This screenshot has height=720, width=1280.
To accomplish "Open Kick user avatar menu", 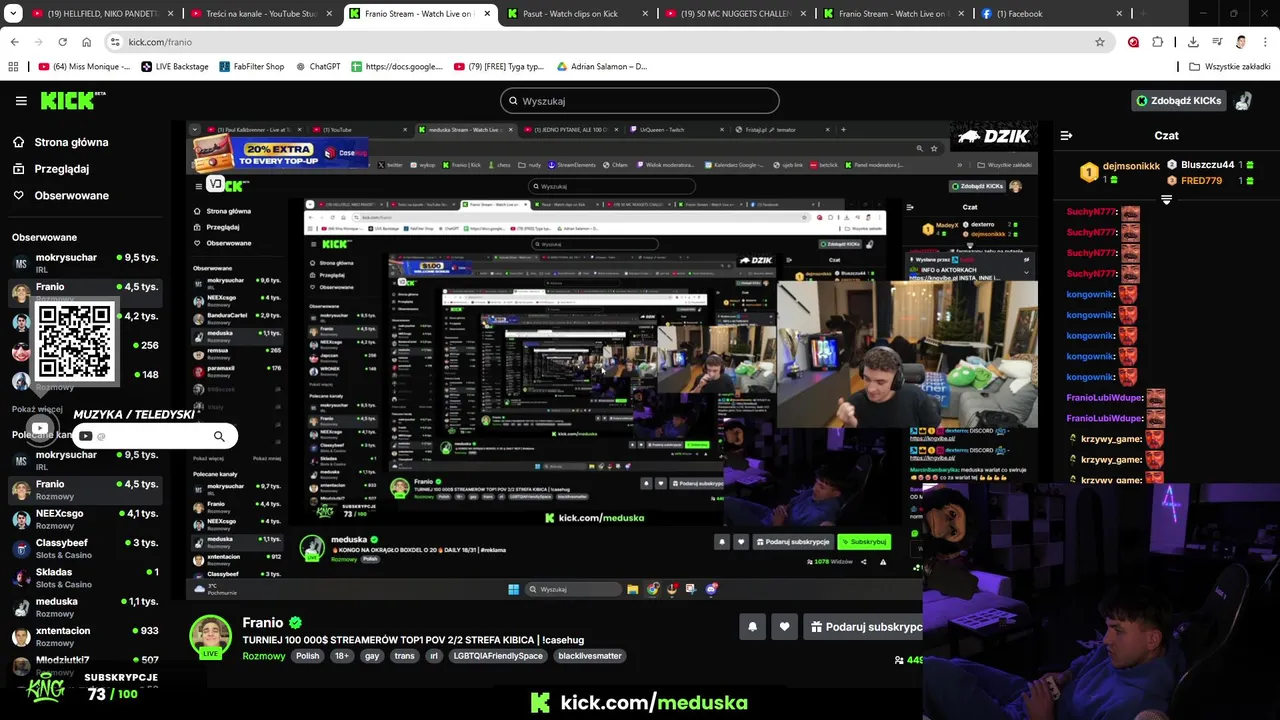I will point(1243,101).
